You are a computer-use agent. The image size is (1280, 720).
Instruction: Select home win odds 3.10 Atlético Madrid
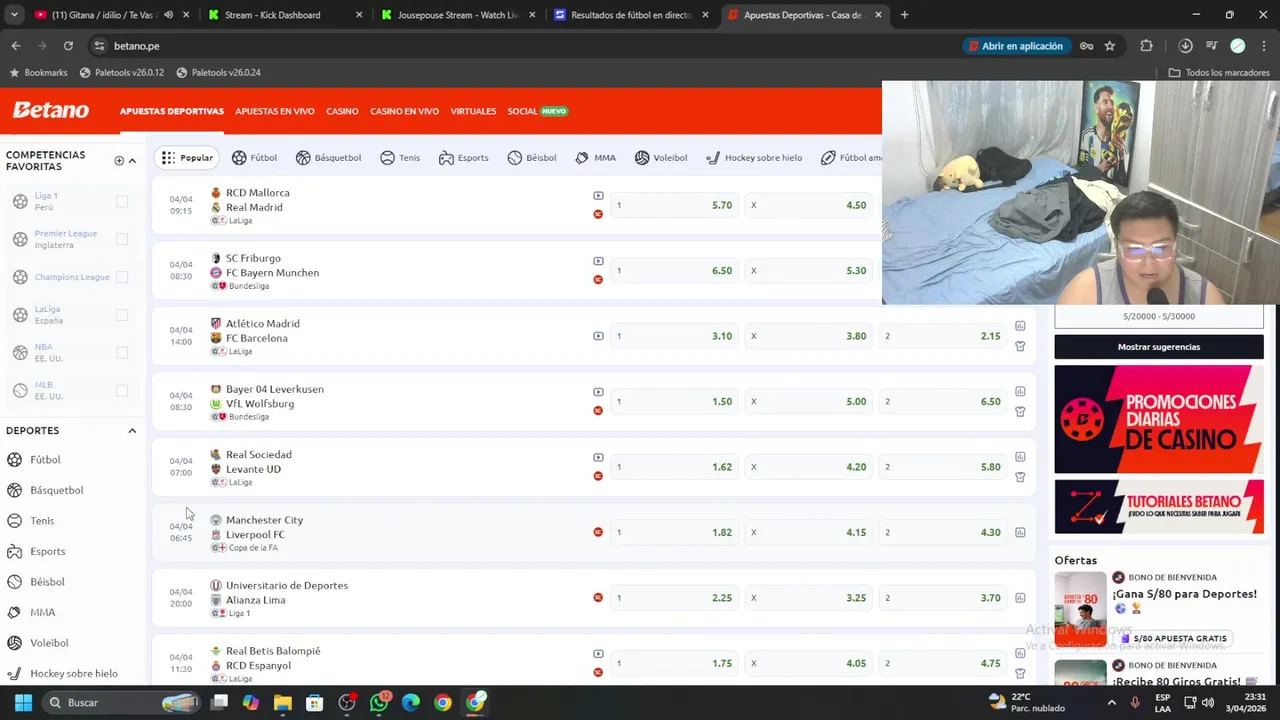(x=675, y=336)
